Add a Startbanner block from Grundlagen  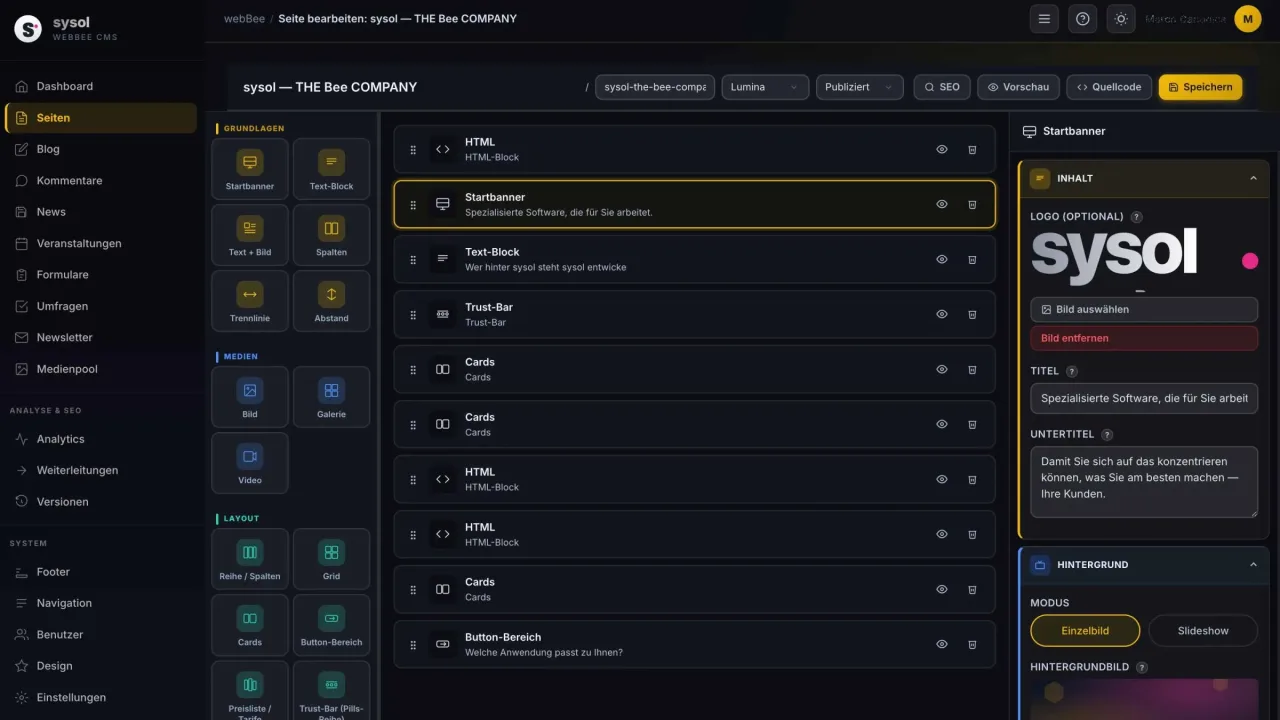coord(250,168)
